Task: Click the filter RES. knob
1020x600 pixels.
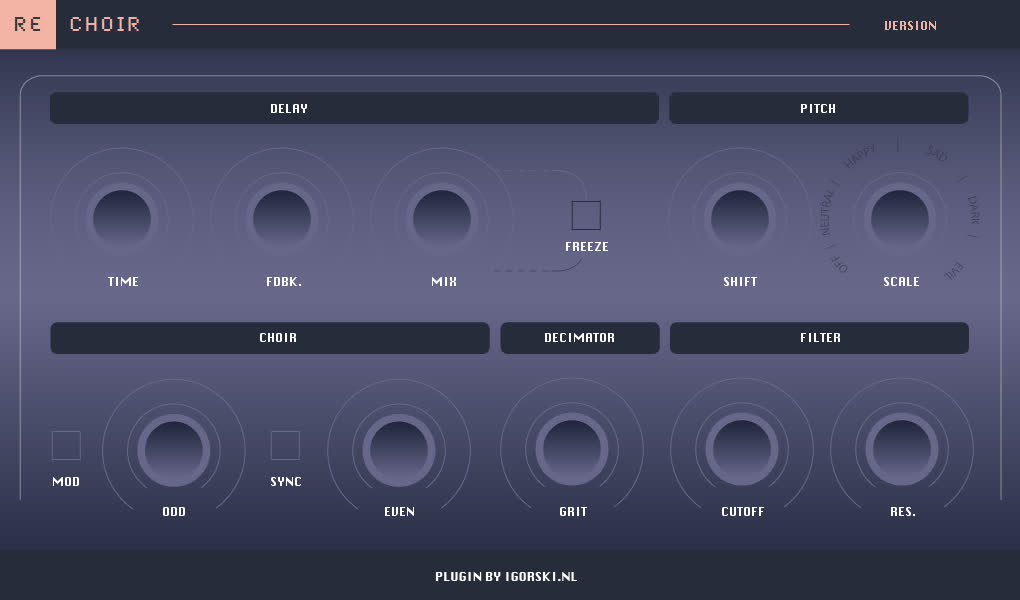Action: pos(902,449)
